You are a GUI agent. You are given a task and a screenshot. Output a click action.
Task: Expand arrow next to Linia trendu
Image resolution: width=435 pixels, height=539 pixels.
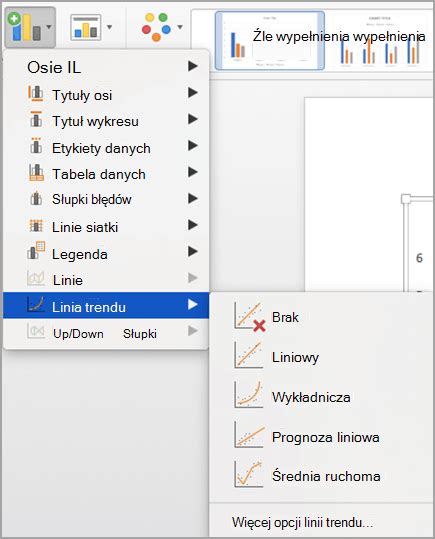tap(193, 305)
